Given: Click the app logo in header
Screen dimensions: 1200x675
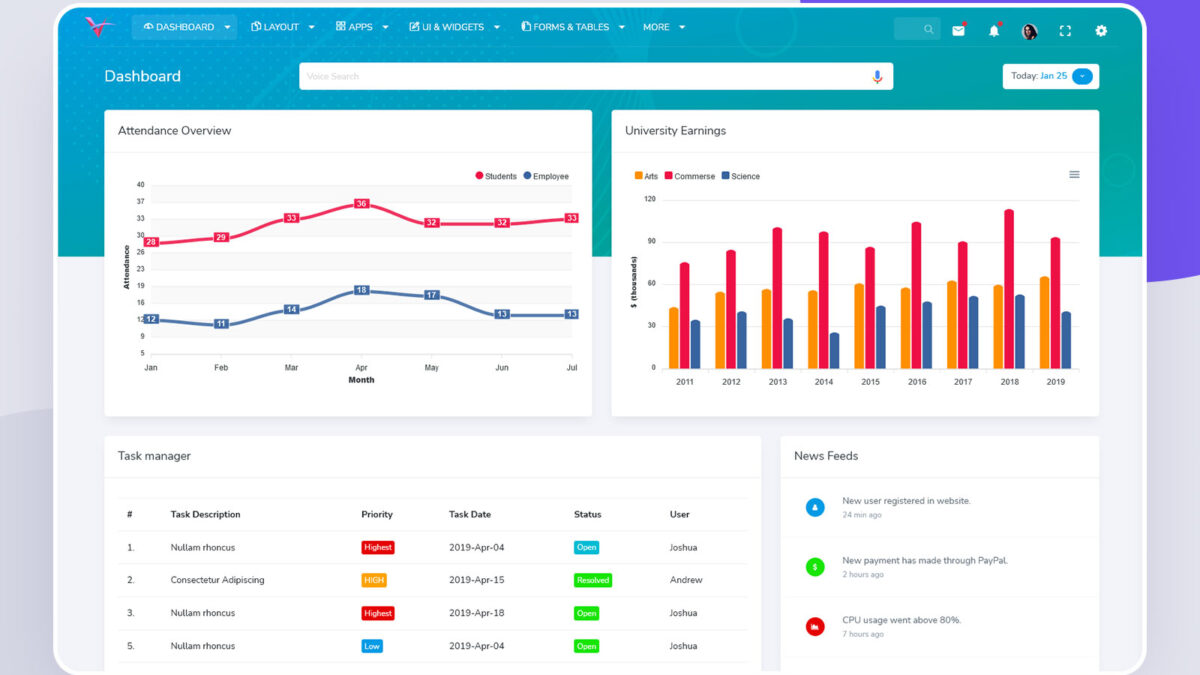Looking at the screenshot, I should [x=100, y=27].
